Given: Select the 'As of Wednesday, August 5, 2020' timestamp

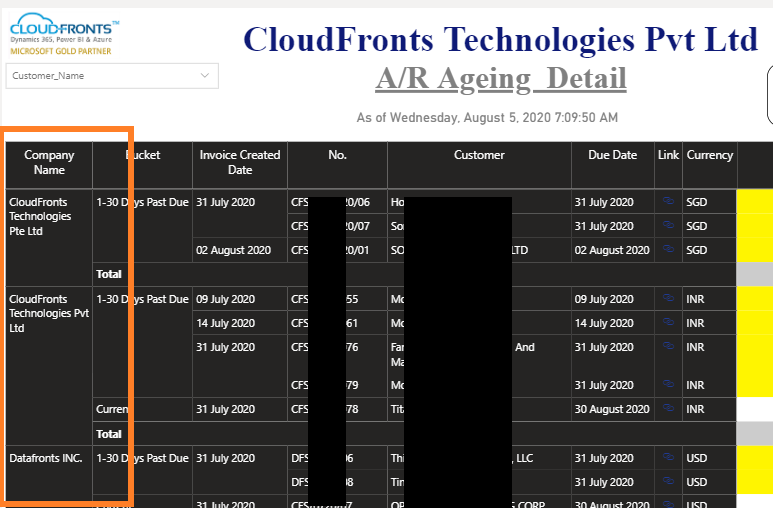Looking at the screenshot, I should click(487, 117).
